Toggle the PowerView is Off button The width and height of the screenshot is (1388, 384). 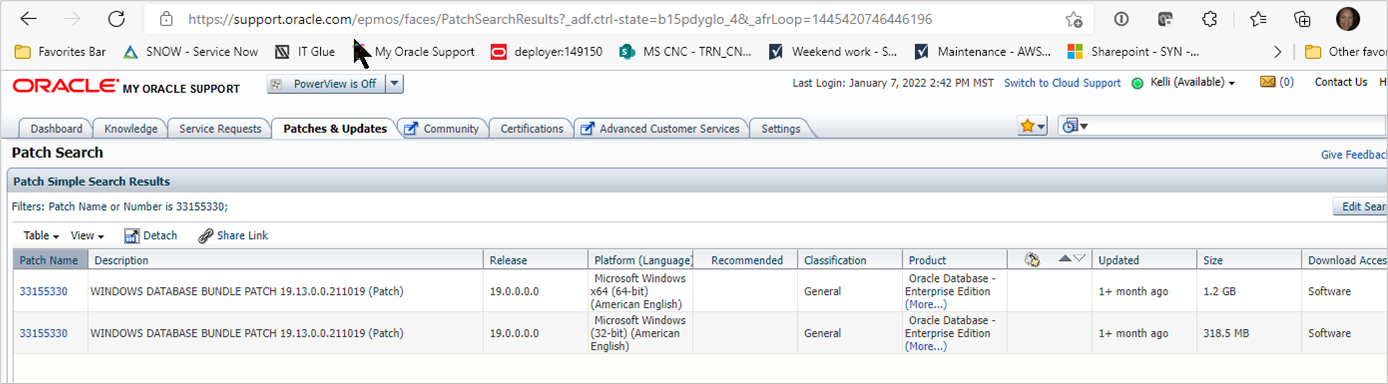point(326,84)
